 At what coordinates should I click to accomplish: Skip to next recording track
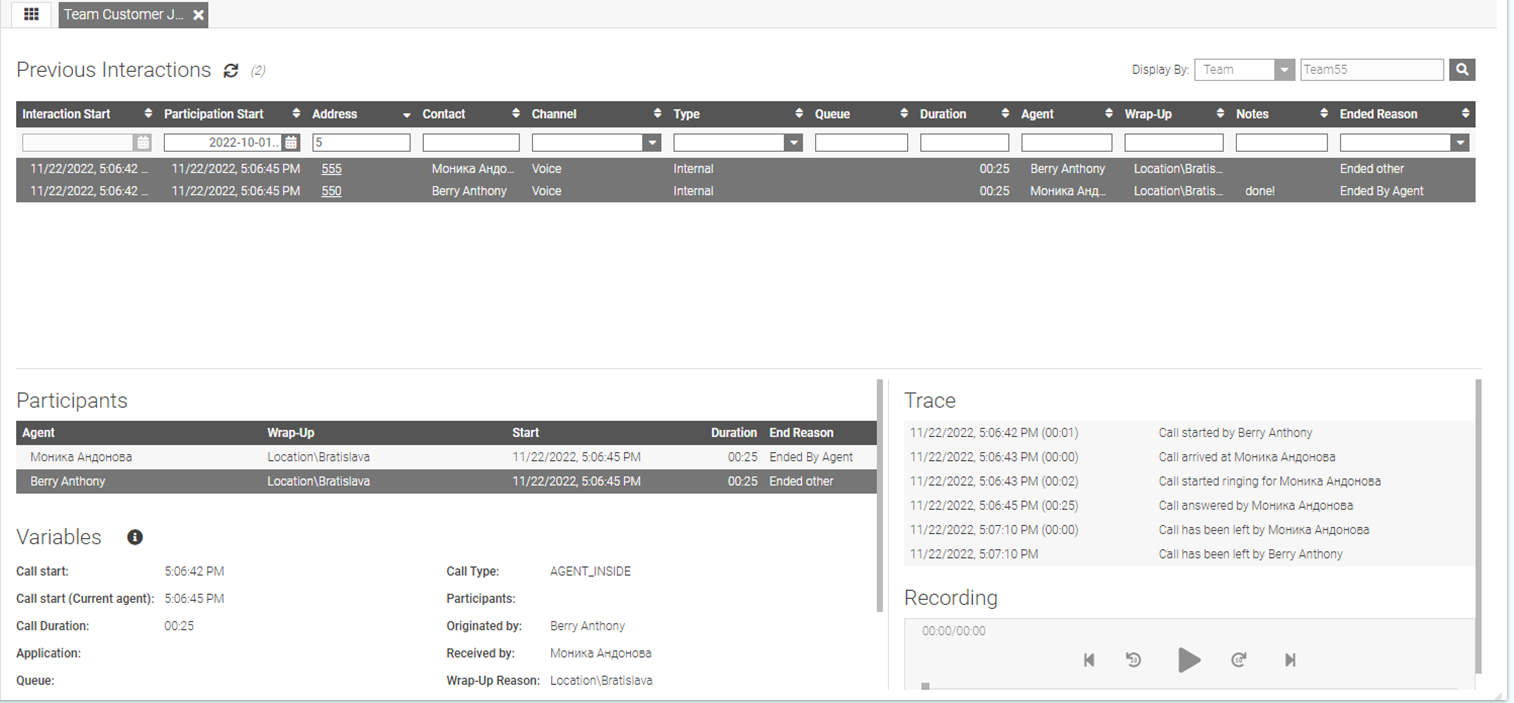(x=1290, y=660)
